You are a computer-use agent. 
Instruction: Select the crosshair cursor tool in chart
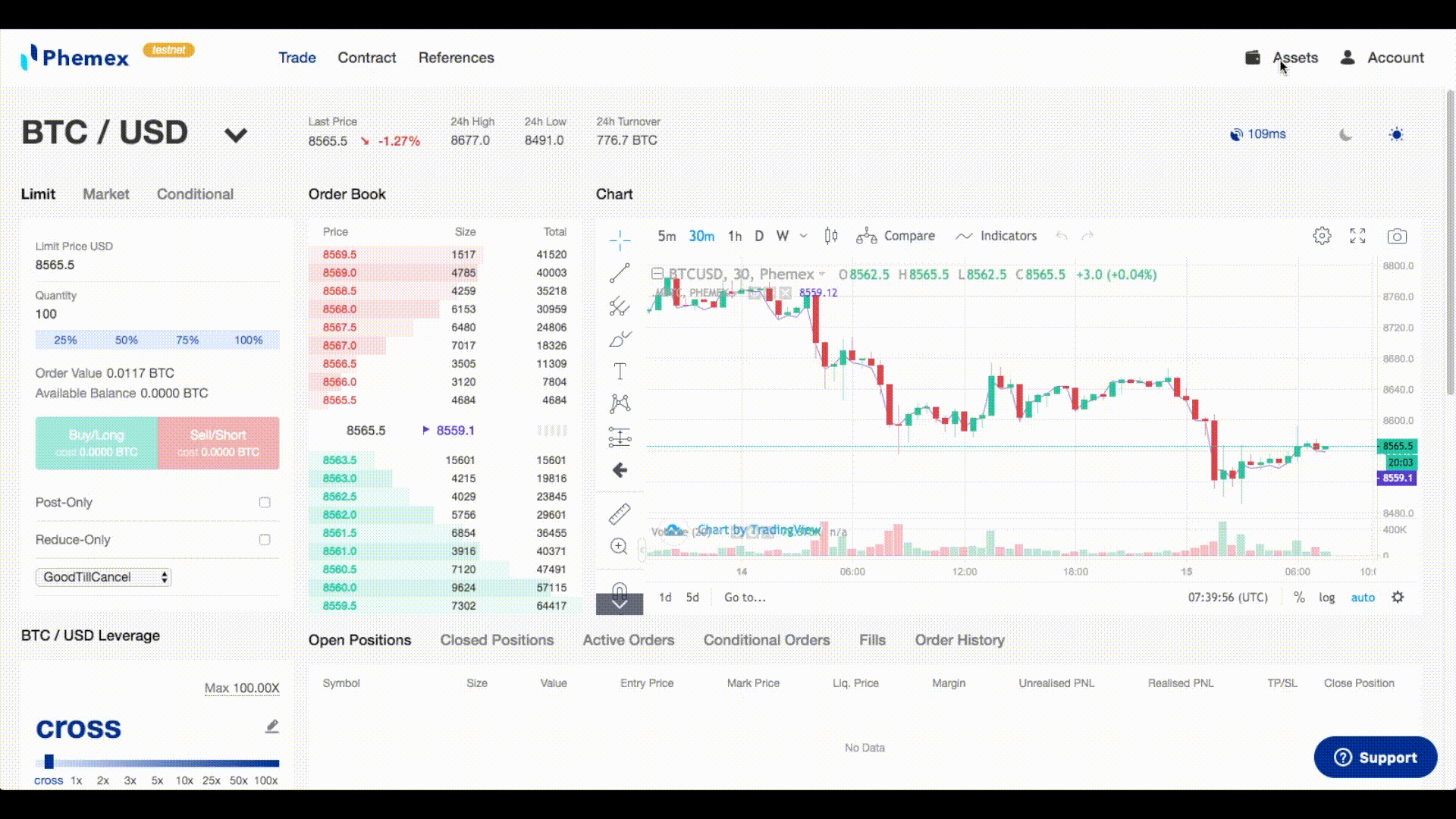pyautogui.click(x=620, y=240)
